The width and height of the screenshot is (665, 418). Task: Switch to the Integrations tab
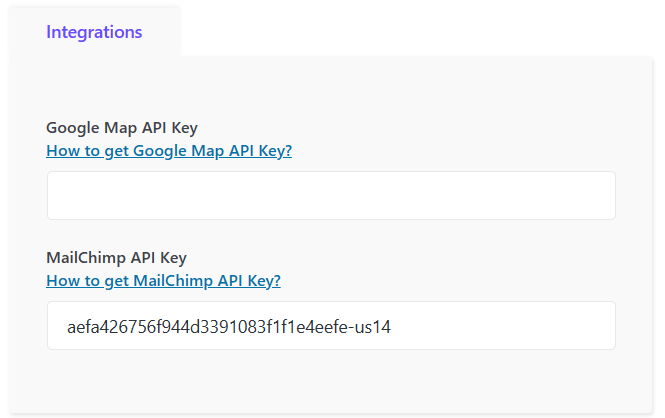[94, 32]
